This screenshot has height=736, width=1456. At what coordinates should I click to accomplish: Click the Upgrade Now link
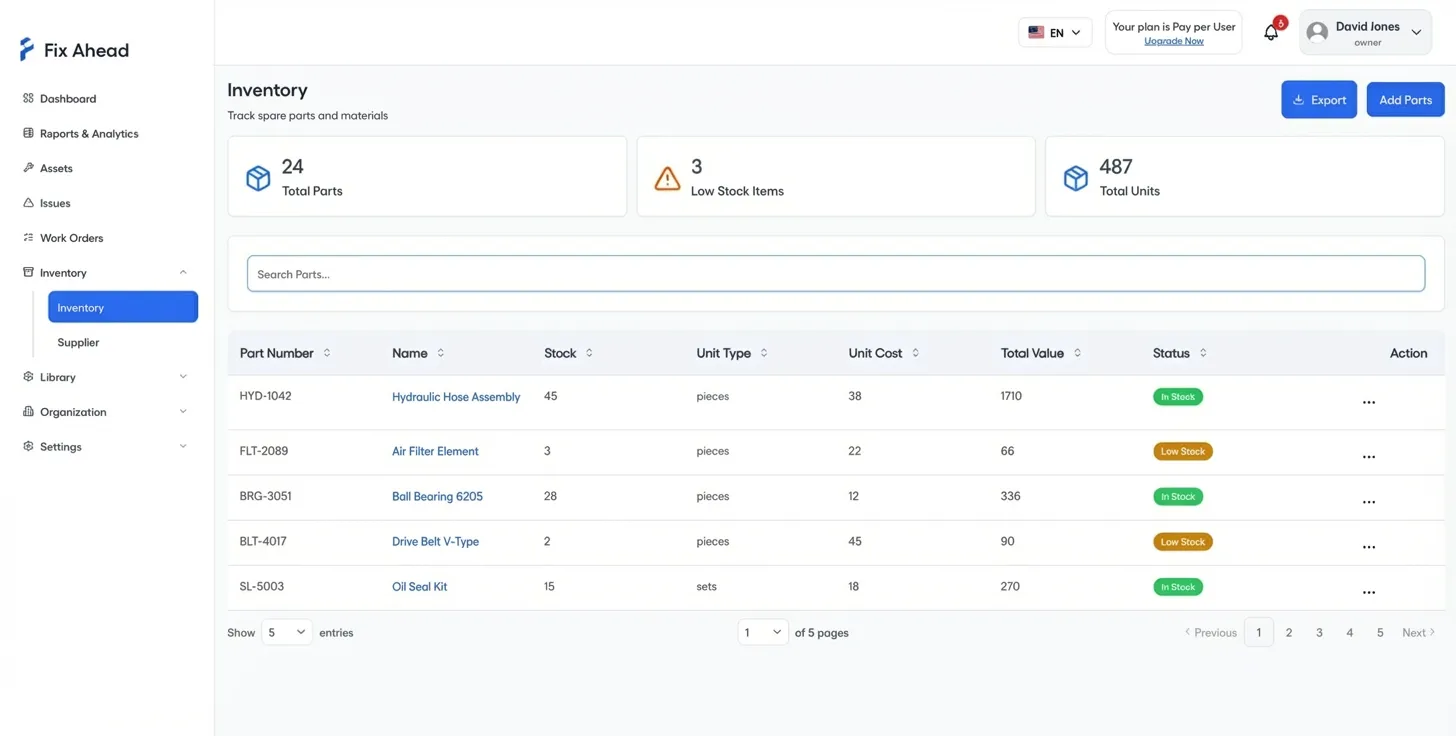point(1173,41)
